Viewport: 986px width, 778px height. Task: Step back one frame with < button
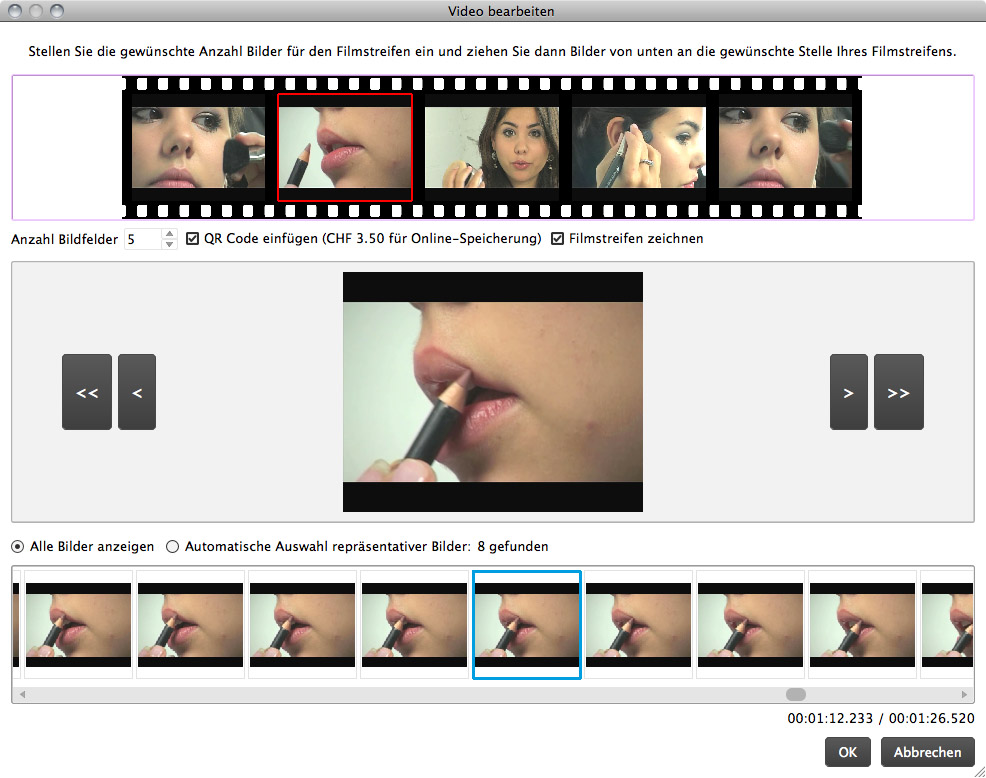(x=137, y=392)
